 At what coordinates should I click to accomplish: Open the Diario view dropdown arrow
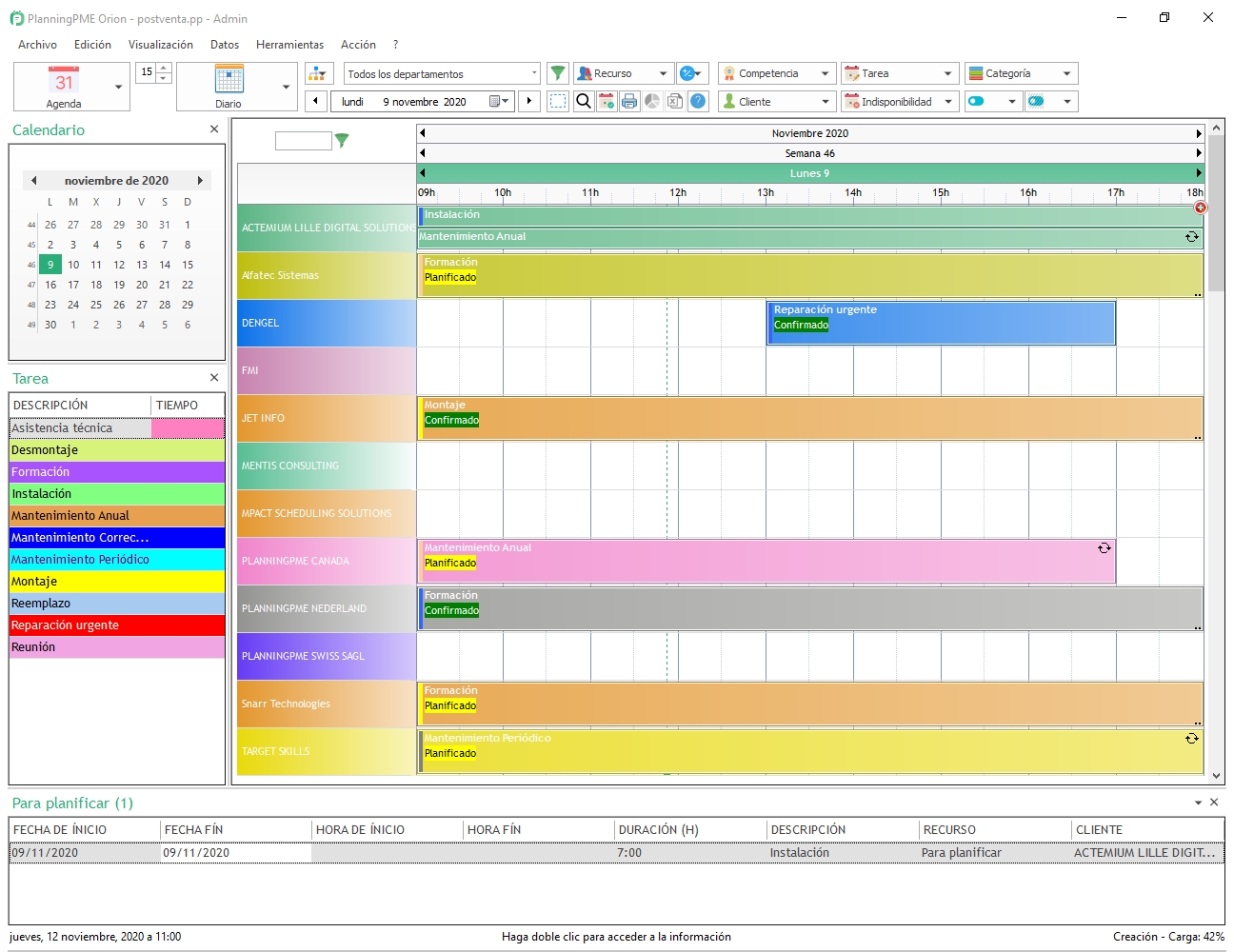tap(286, 87)
